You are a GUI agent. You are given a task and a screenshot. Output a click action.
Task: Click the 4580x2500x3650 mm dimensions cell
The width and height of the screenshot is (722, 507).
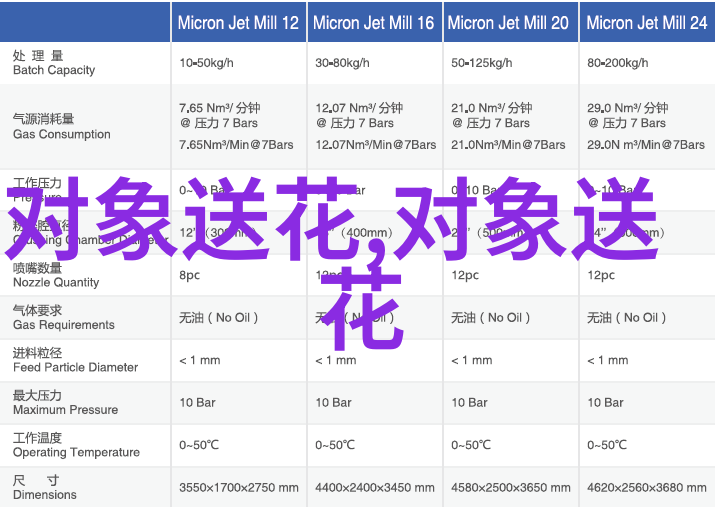(511, 487)
